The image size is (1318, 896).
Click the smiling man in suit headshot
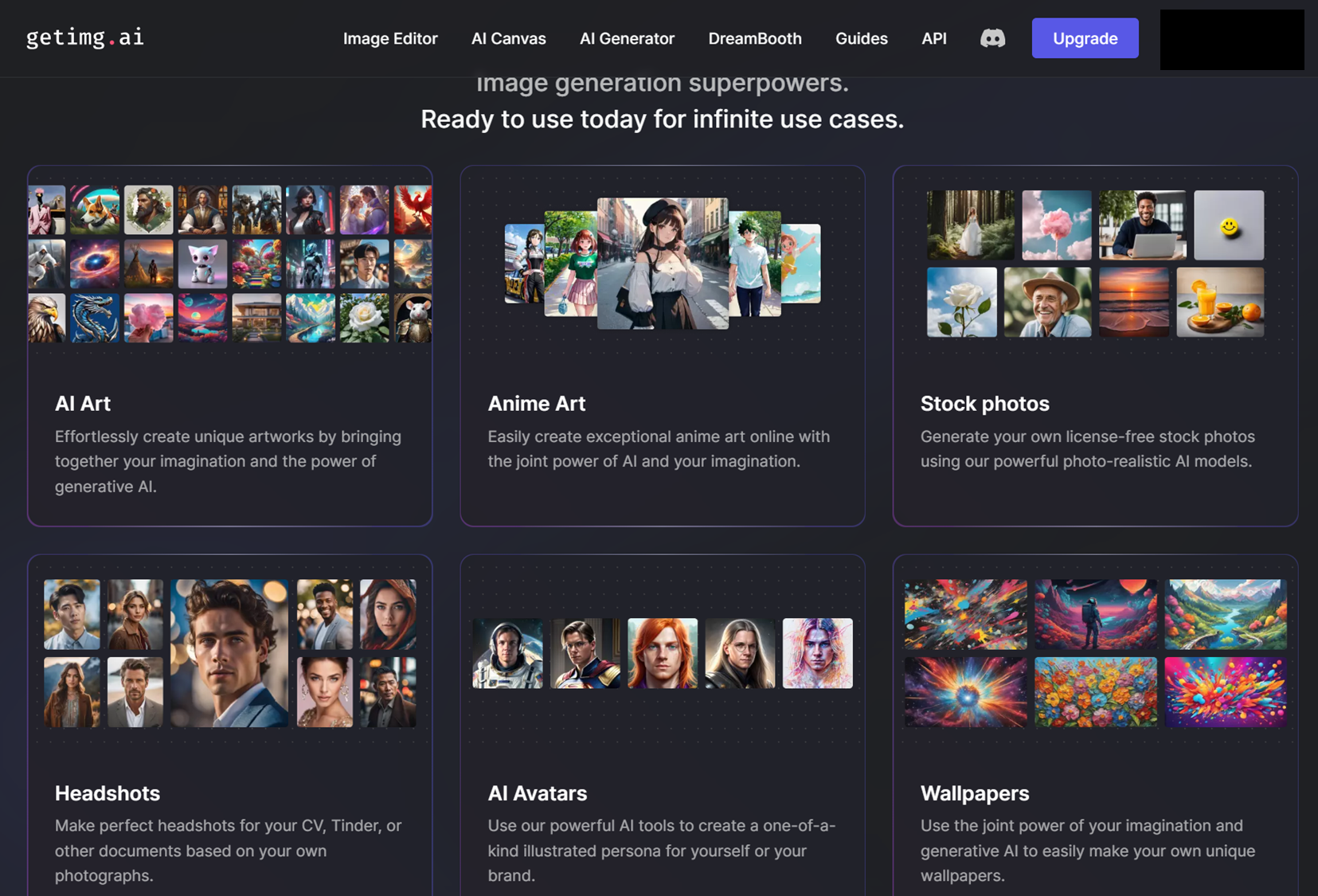click(x=325, y=614)
